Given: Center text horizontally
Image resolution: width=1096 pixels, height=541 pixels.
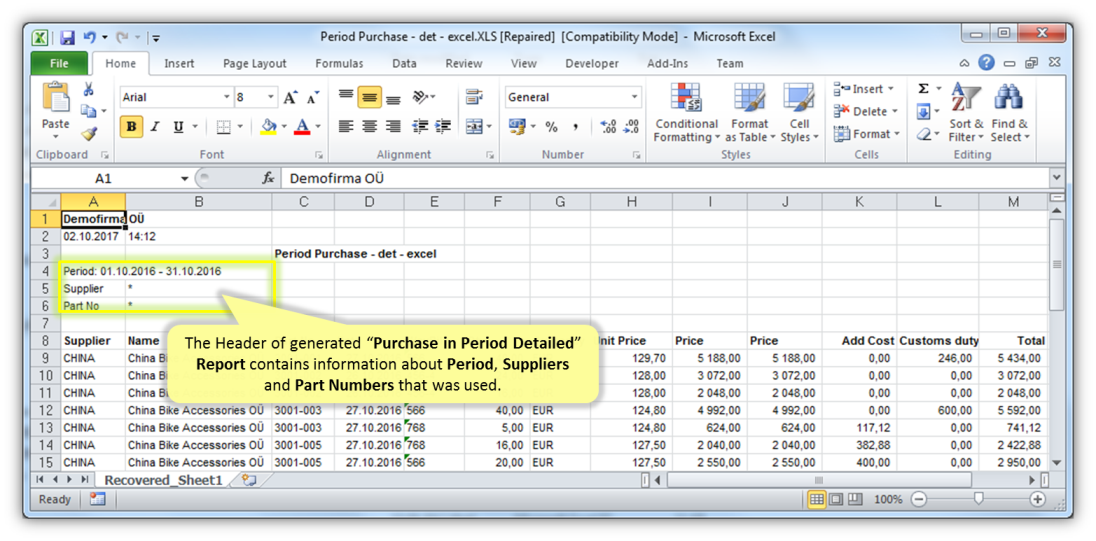Looking at the screenshot, I should pyautogui.click(x=370, y=127).
